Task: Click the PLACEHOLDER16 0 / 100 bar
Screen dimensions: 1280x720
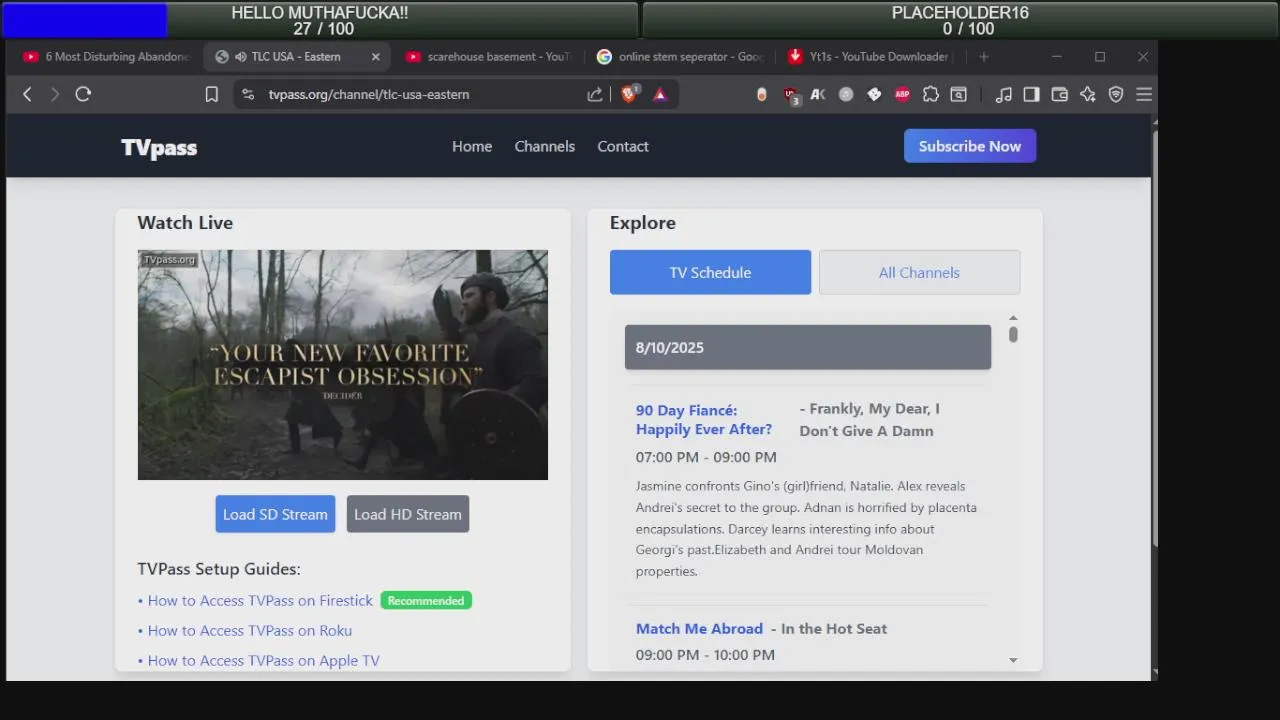Action: [x=960, y=20]
